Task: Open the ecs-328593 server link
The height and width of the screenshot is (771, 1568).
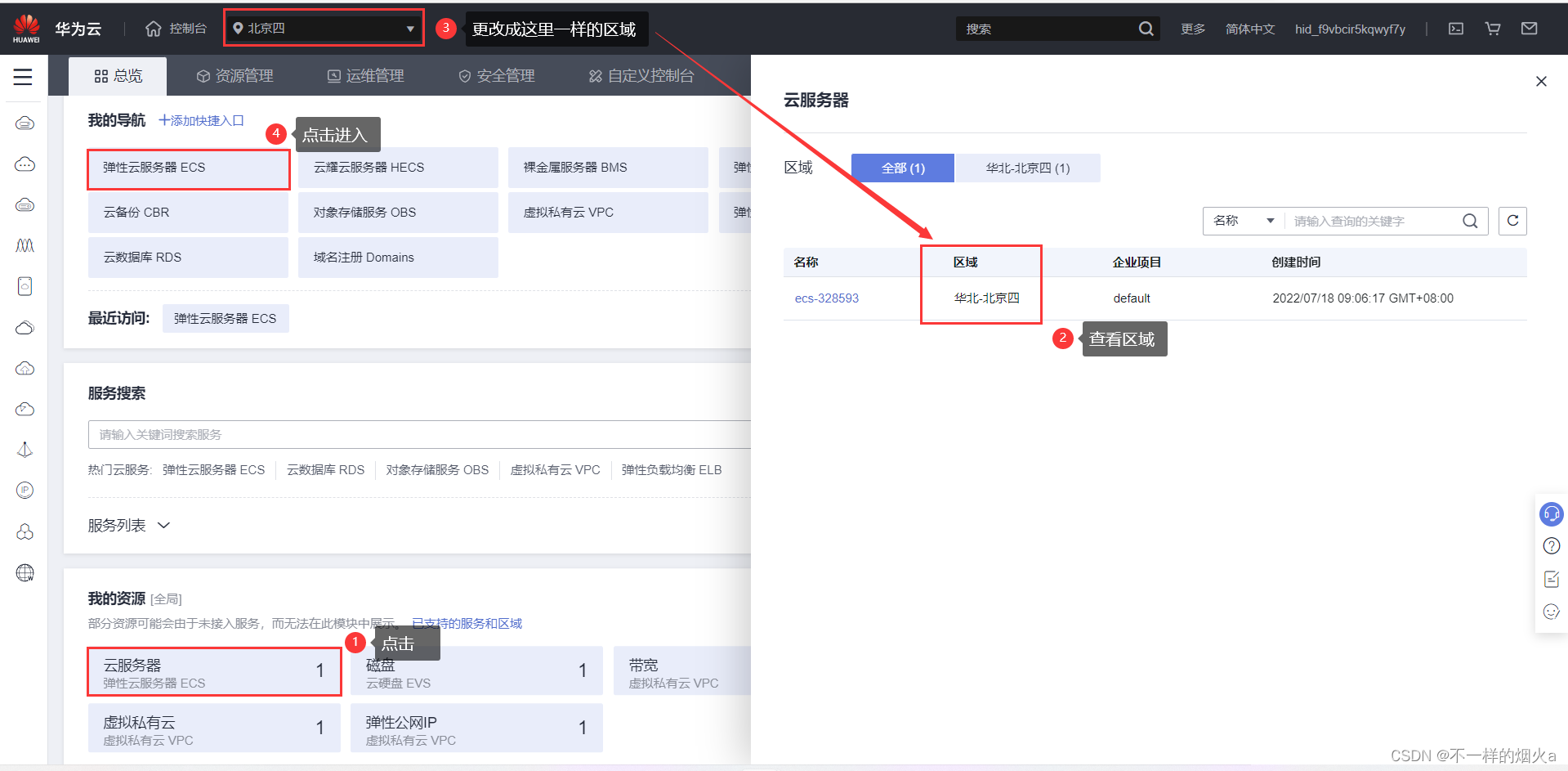Action: pos(827,298)
